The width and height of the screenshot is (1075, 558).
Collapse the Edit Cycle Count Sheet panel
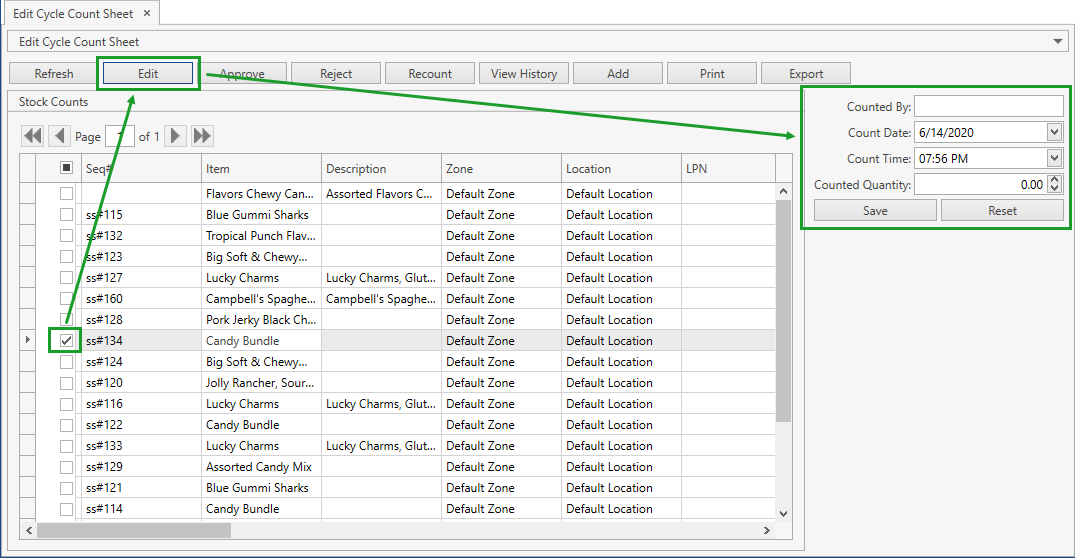click(x=1059, y=41)
